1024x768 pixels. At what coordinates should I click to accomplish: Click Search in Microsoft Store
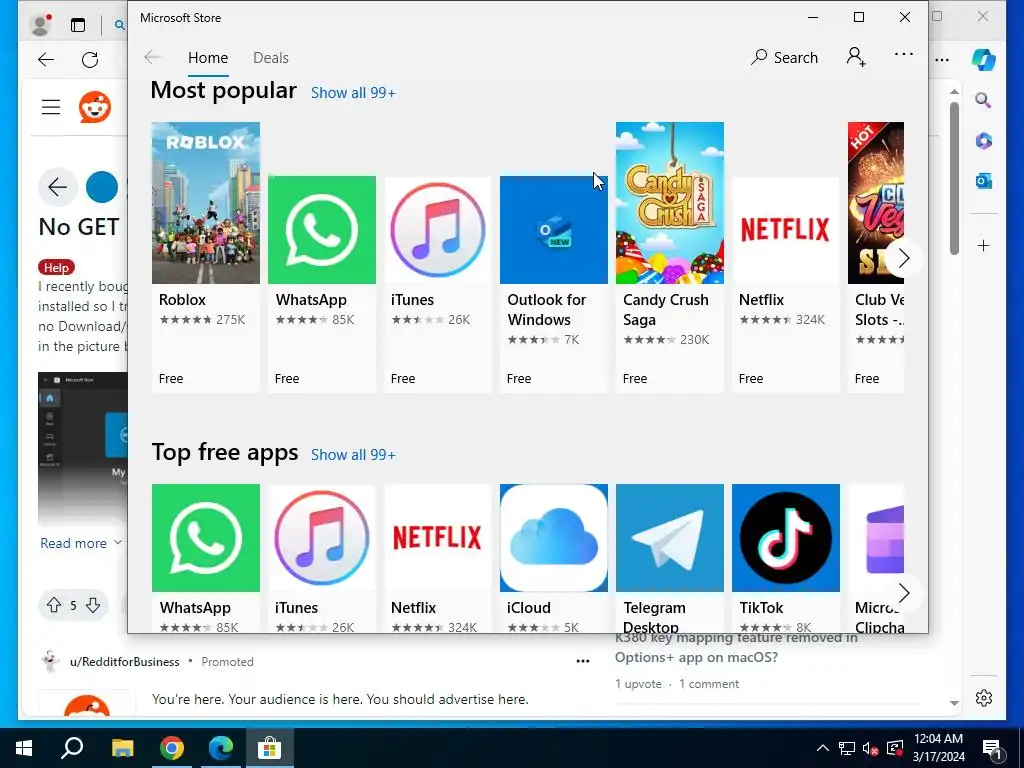pos(784,57)
